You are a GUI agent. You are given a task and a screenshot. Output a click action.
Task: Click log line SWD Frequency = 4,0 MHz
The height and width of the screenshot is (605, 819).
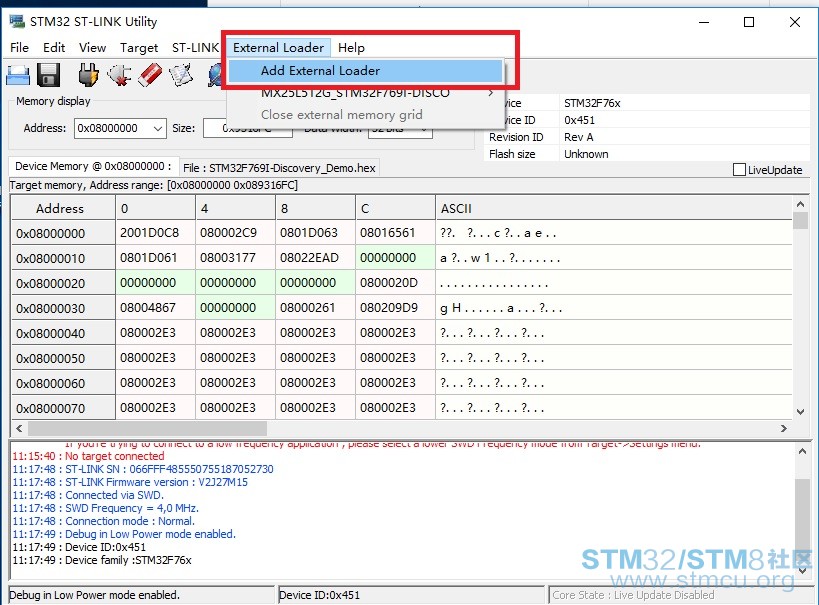(x=106, y=508)
